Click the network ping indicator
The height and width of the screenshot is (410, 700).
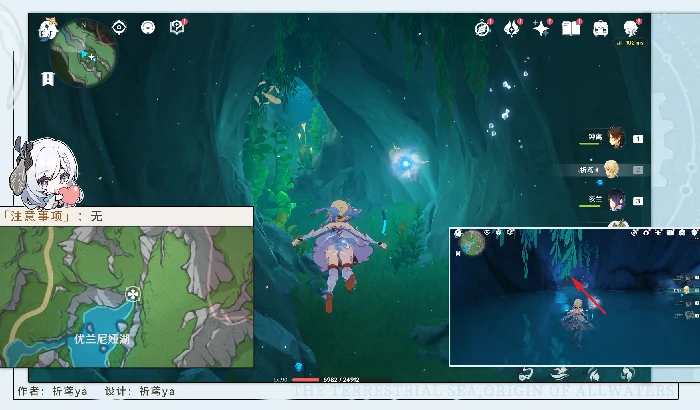coord(630,43)
